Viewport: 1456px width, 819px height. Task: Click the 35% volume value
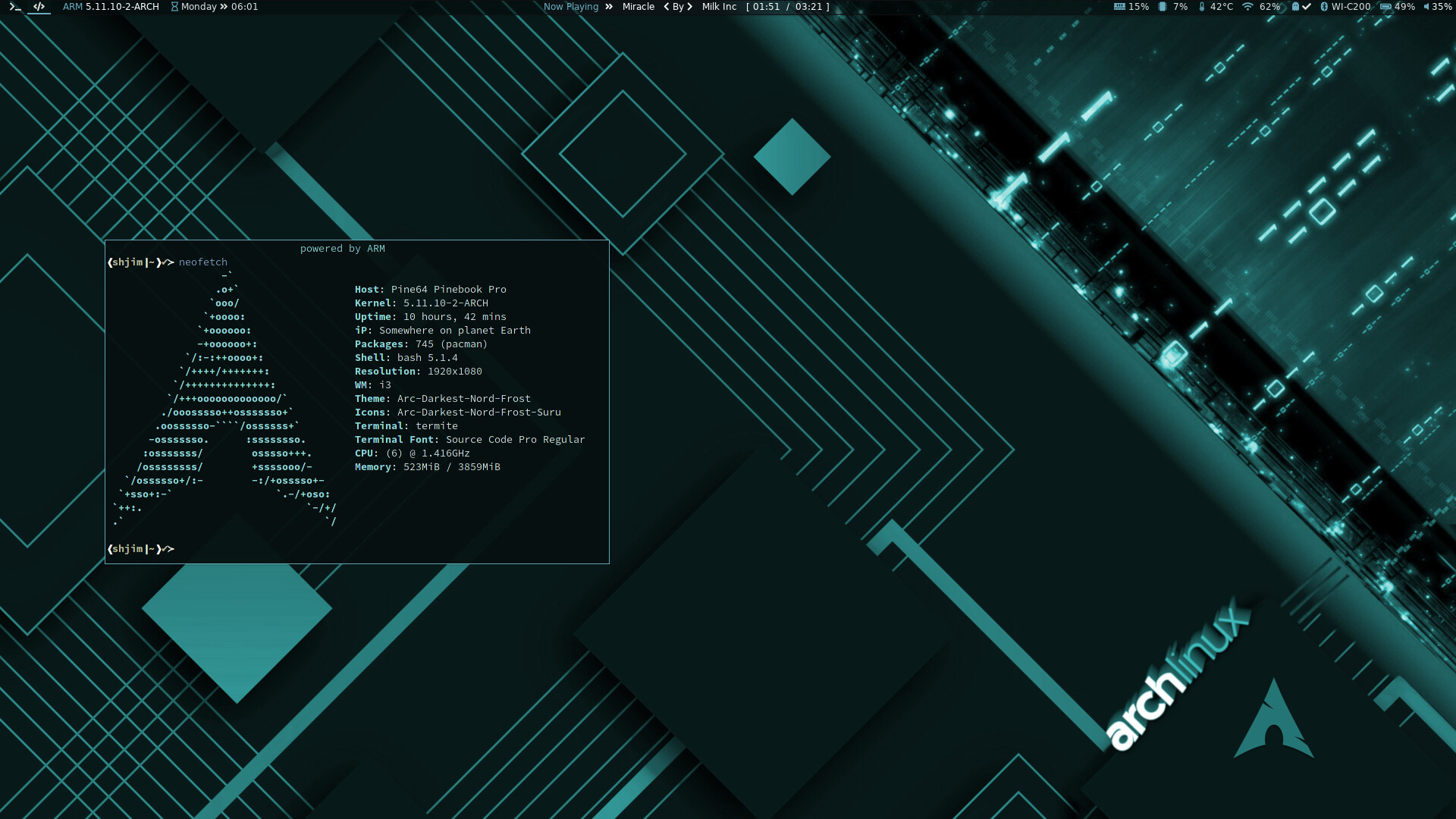pyautogui.click(x=1442, y=7)
